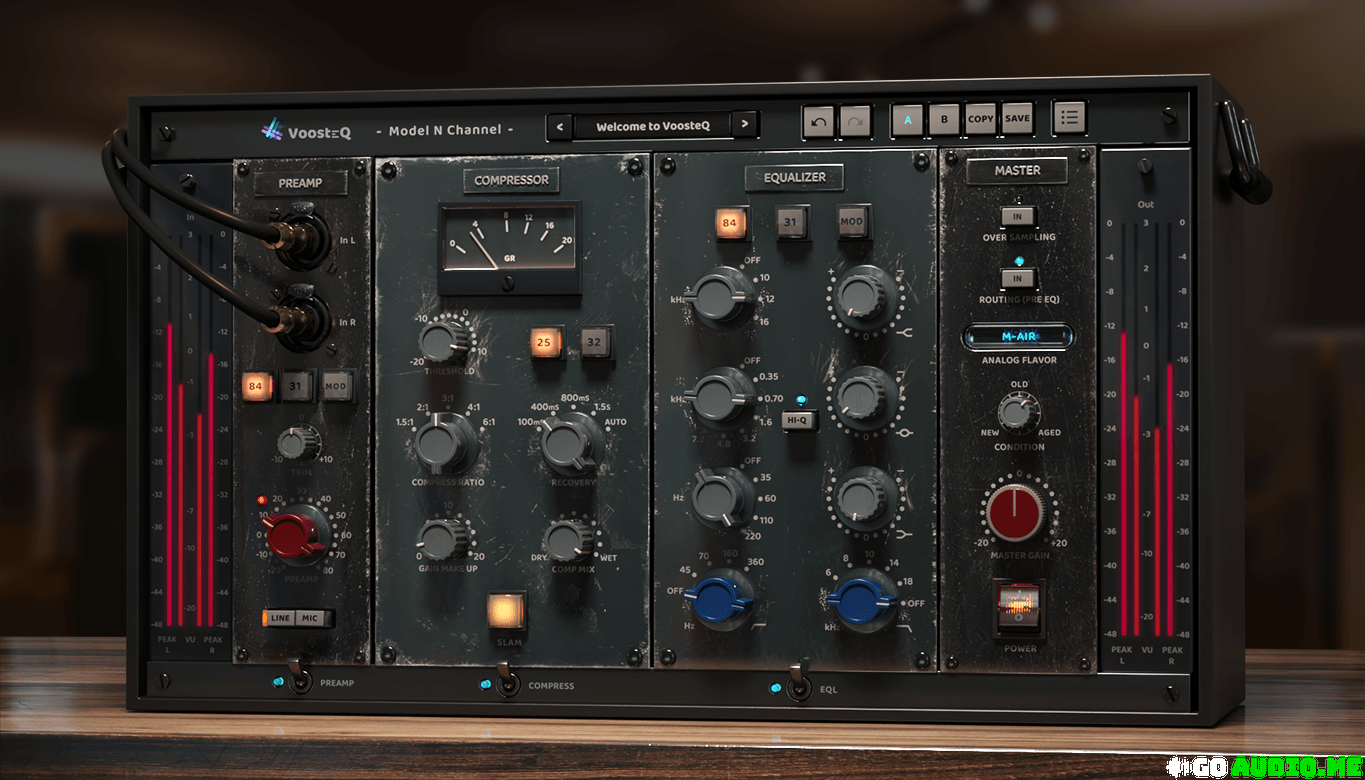Click the VoosteQ logo
Viewport: 1365px width, 780px height.
point(306,130)
